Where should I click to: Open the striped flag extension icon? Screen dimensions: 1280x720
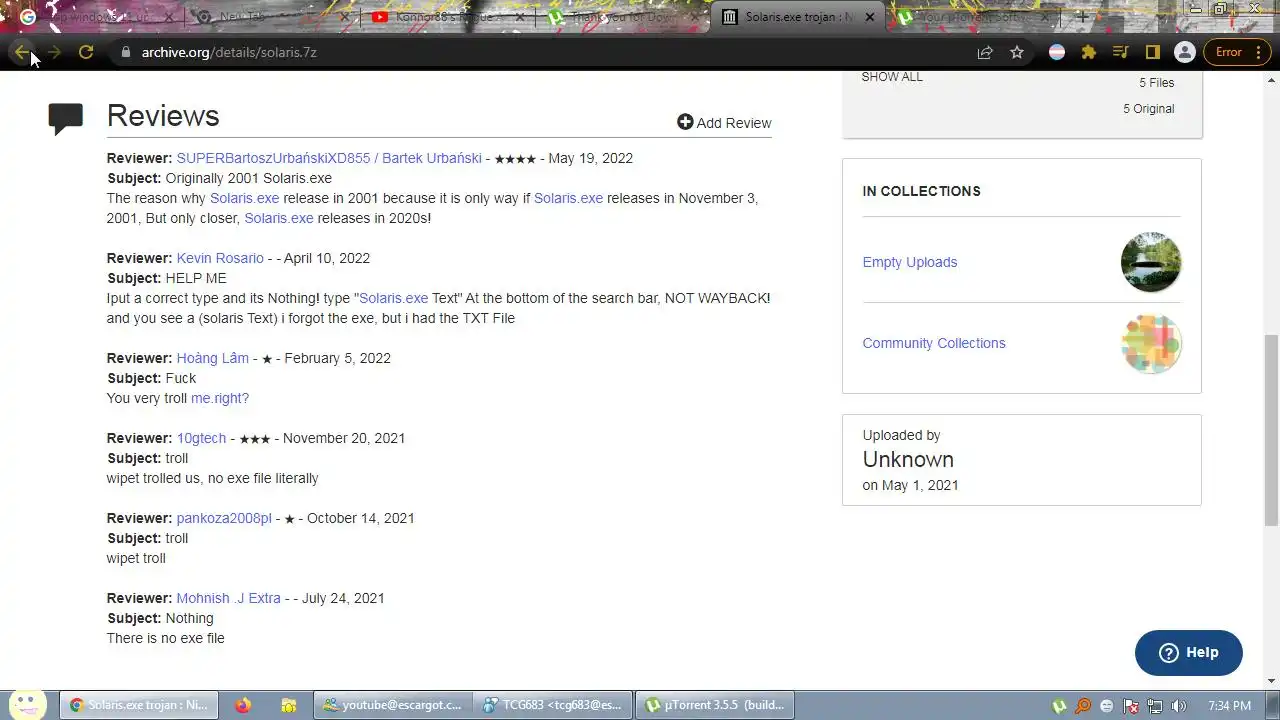pos(1057,52)
